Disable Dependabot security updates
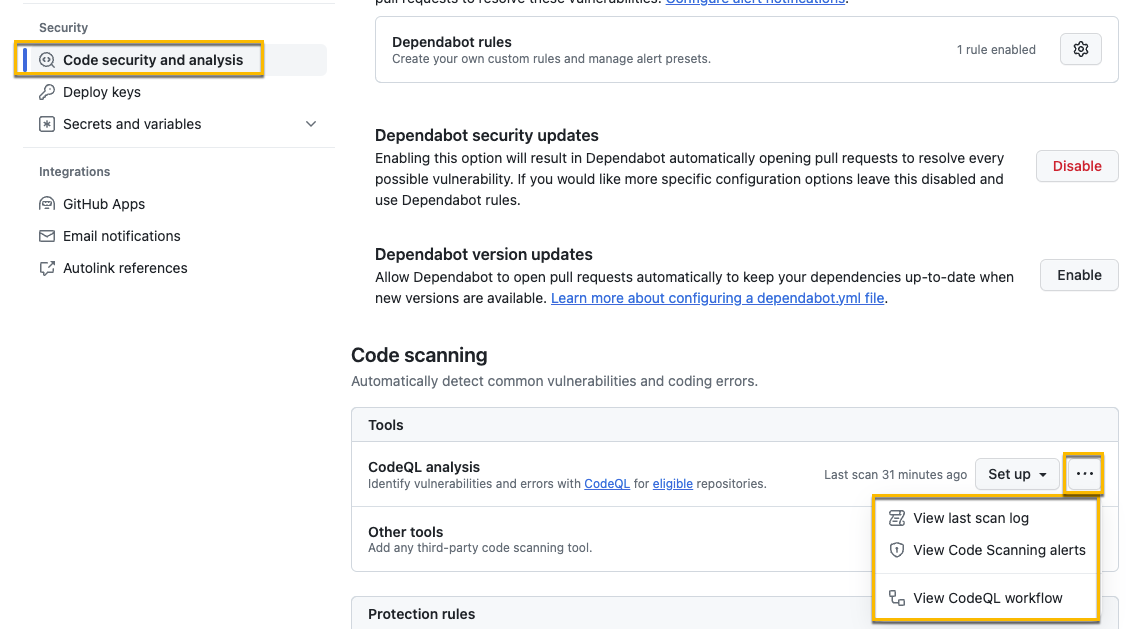The width and height of the screenshot is (1133, 629). pos(1077,166)
